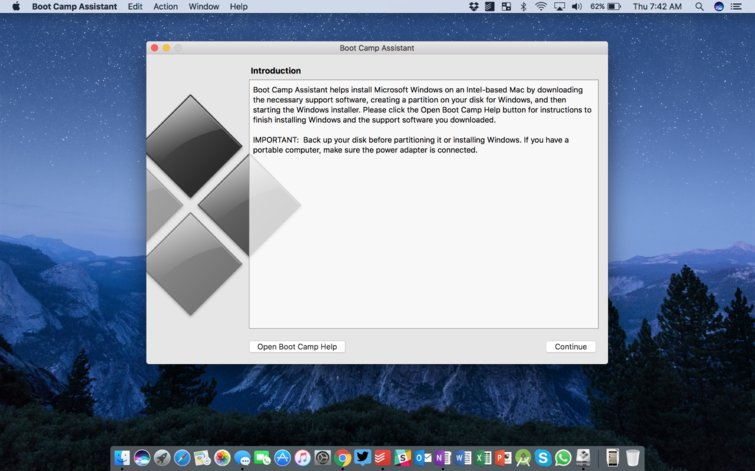Click the Thu 7:42 AM clock

(x=657, y=6)
